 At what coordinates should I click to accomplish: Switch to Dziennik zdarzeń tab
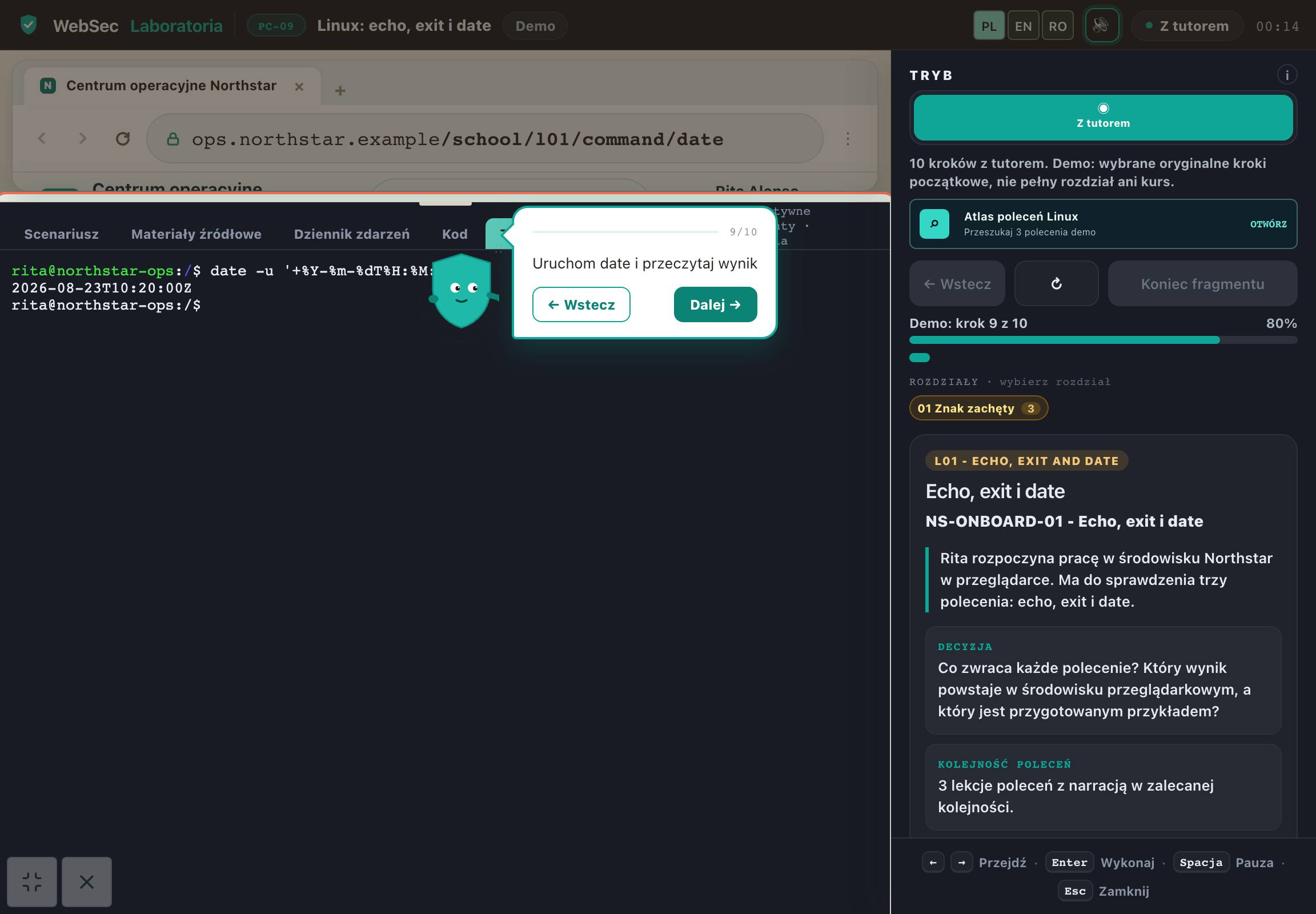[351, 234]
